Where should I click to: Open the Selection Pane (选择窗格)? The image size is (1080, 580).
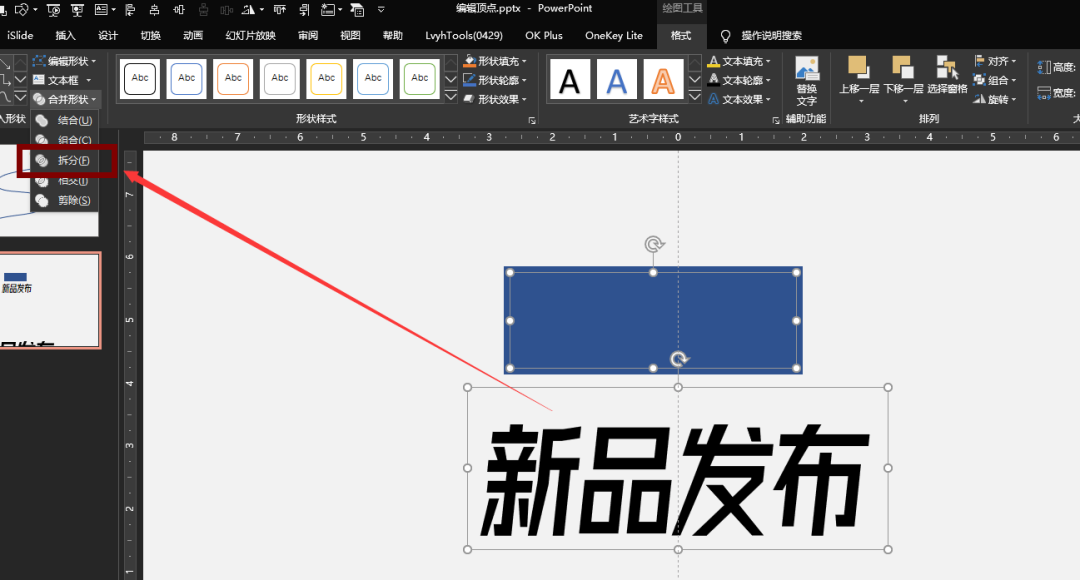947,75
